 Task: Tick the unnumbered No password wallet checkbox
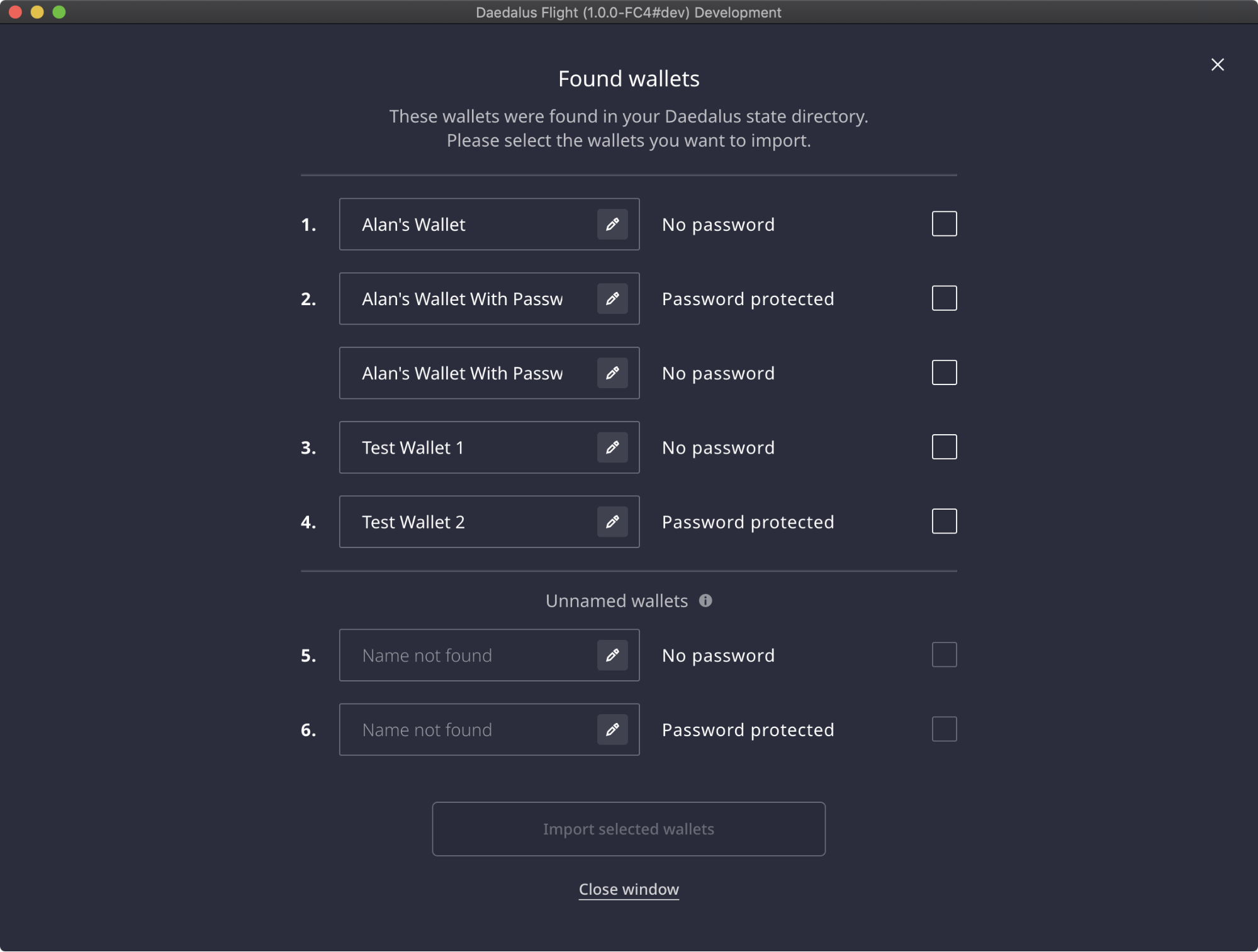click(944, 372)
